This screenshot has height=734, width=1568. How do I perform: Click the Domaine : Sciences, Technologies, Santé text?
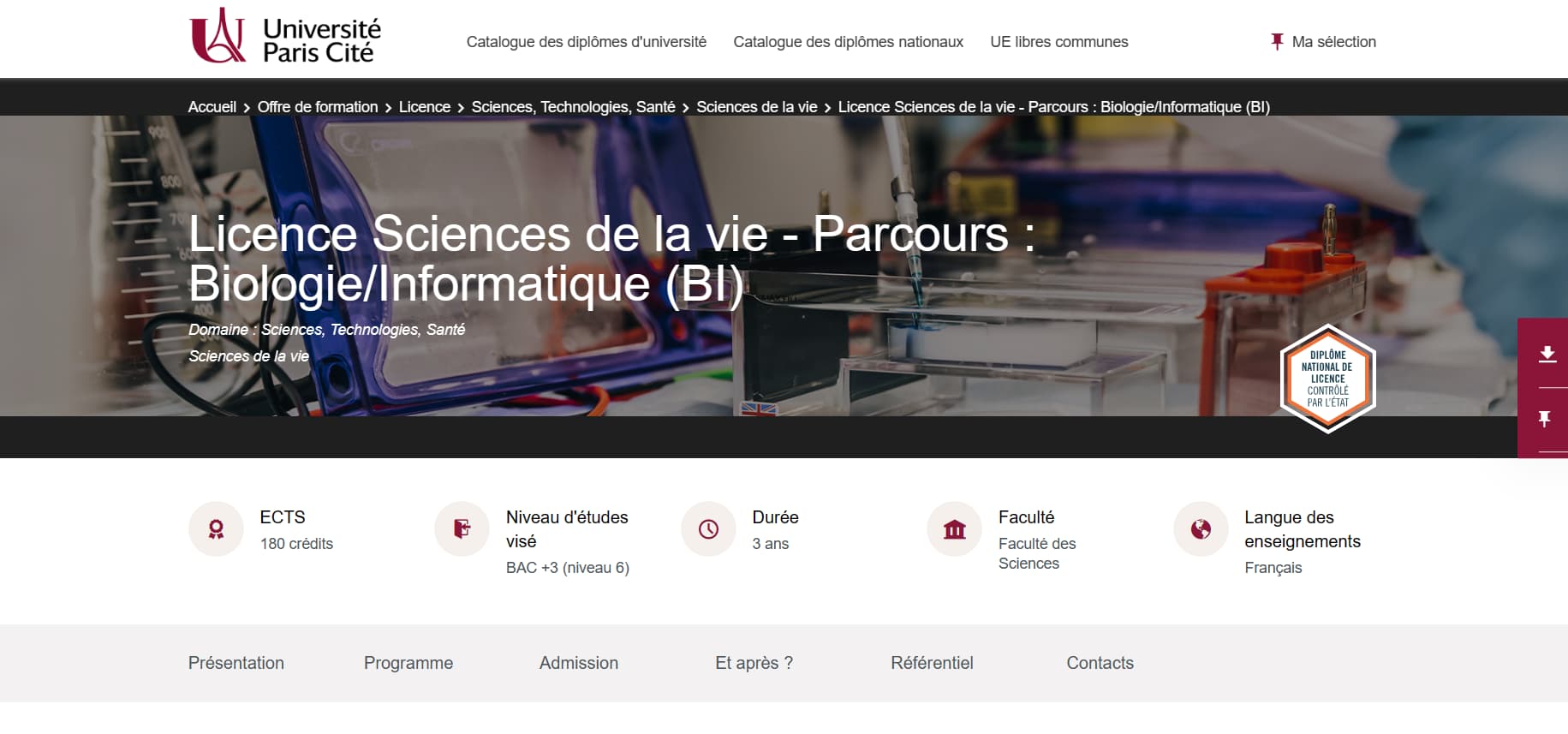[327, 330]
